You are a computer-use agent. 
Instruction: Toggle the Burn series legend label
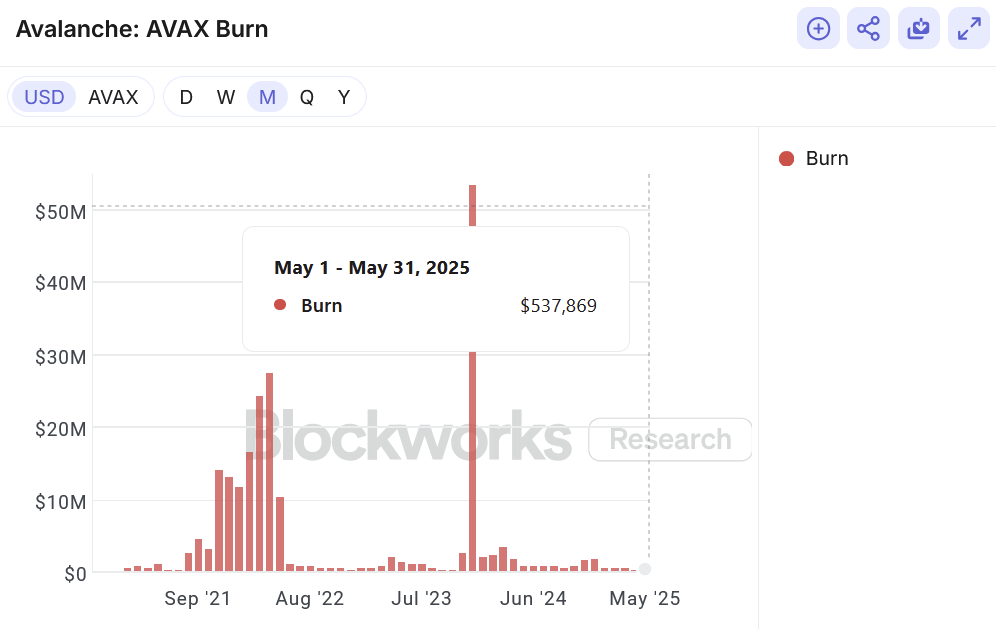827,158
